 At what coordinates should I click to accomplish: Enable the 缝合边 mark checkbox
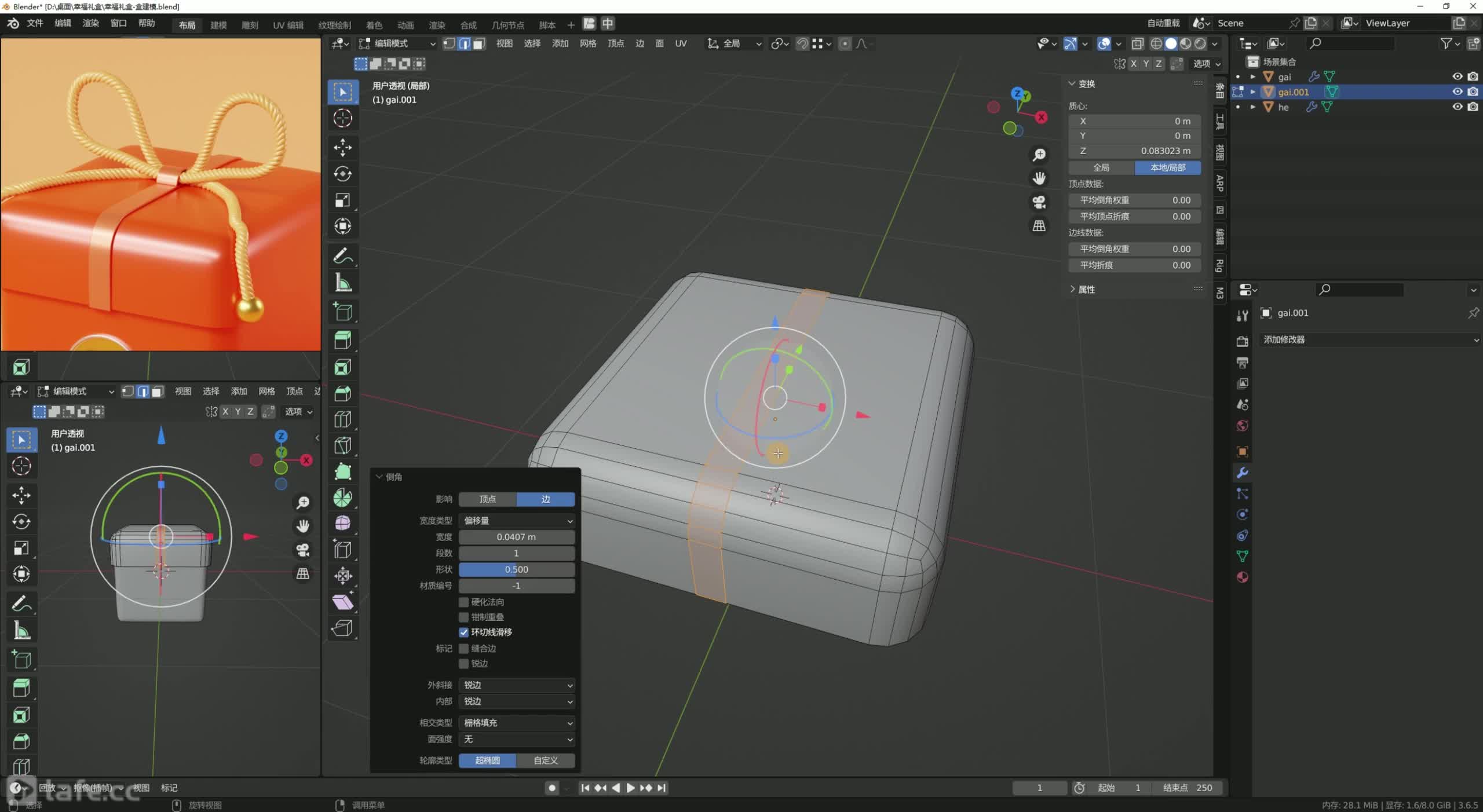coord(463,648)
